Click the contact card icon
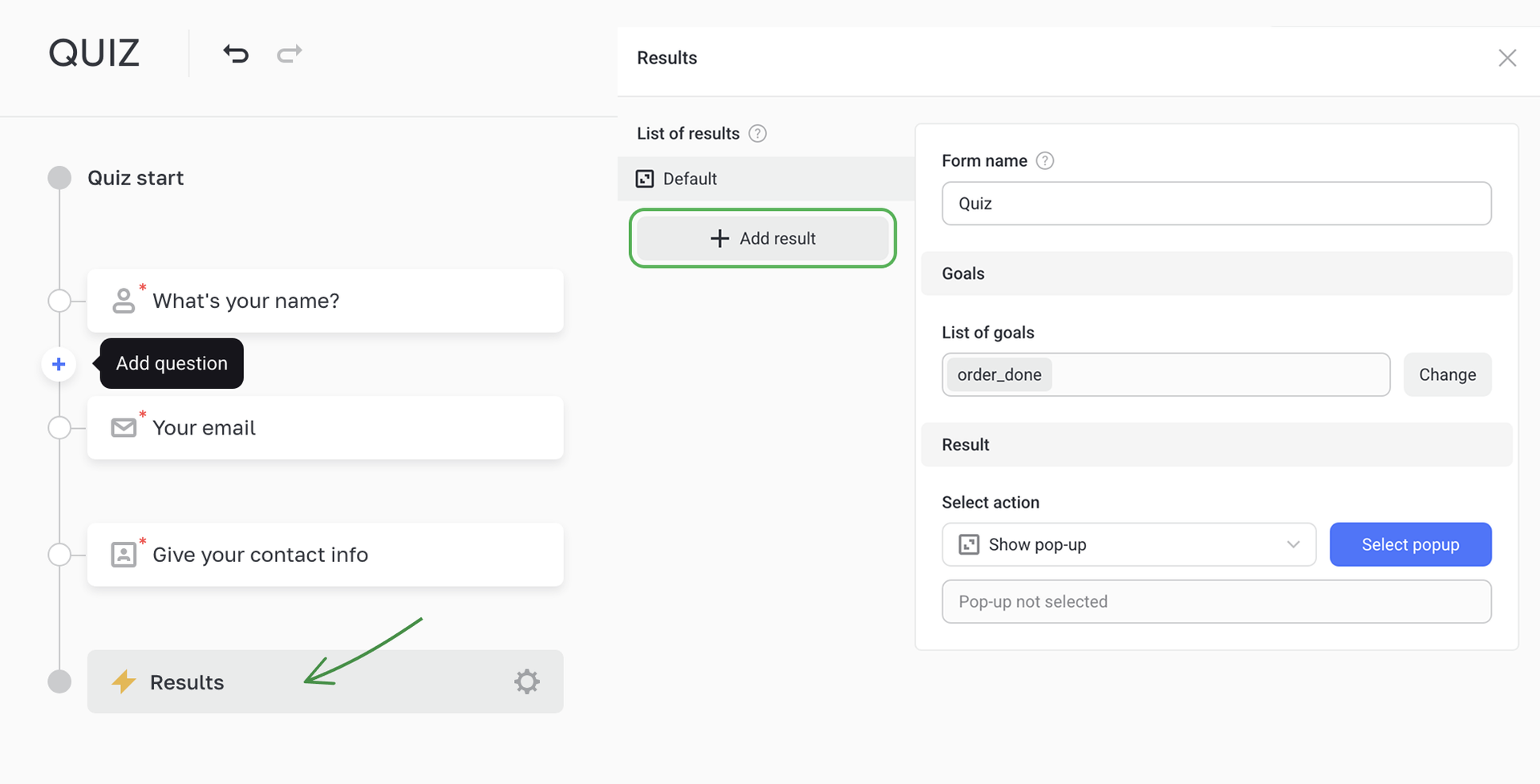The height and width of the screenshot is (784, 1540). click(x=124, y=555)
